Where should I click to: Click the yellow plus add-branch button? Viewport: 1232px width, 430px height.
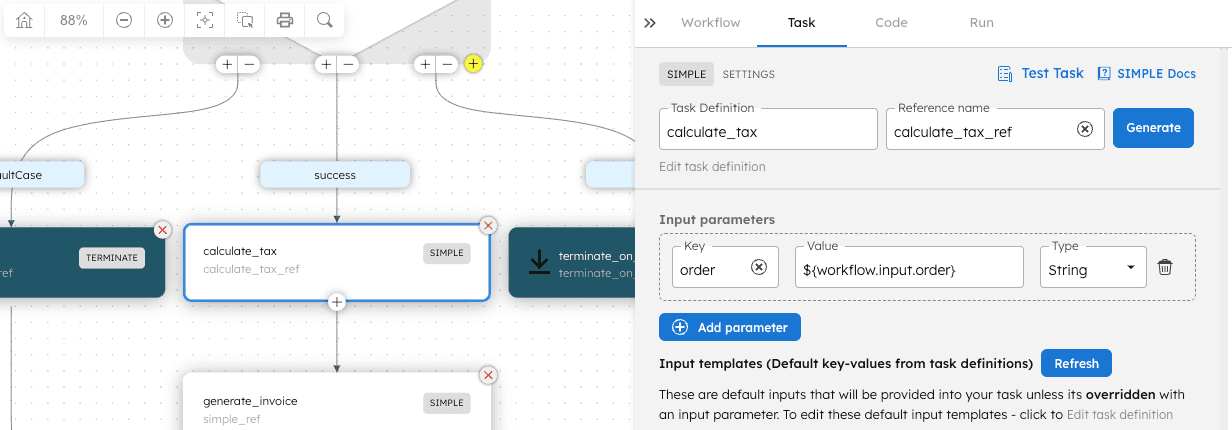(473, 64)
